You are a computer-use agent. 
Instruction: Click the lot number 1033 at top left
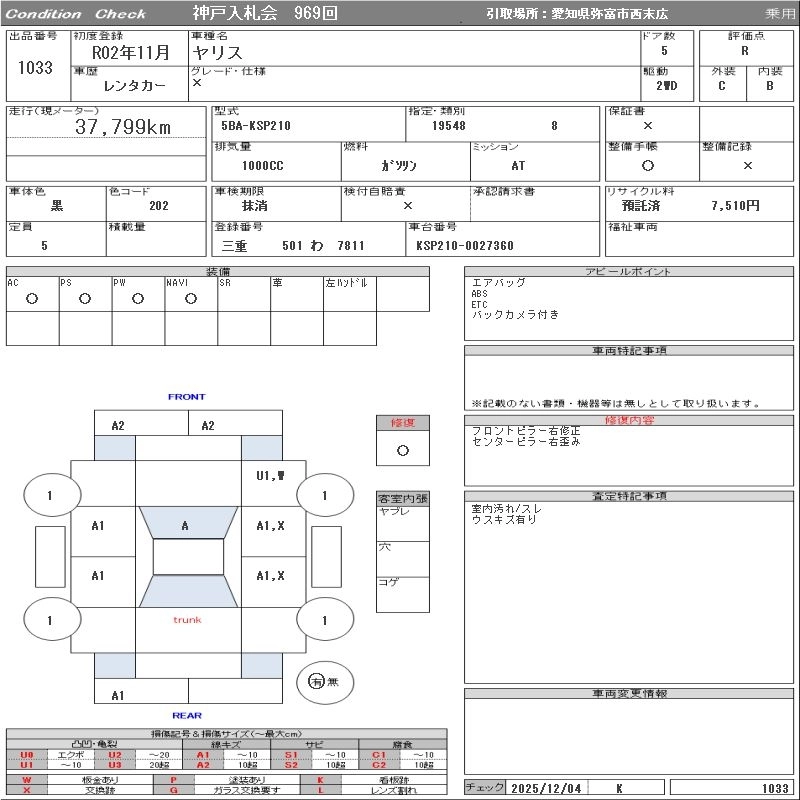pos(36,68)
